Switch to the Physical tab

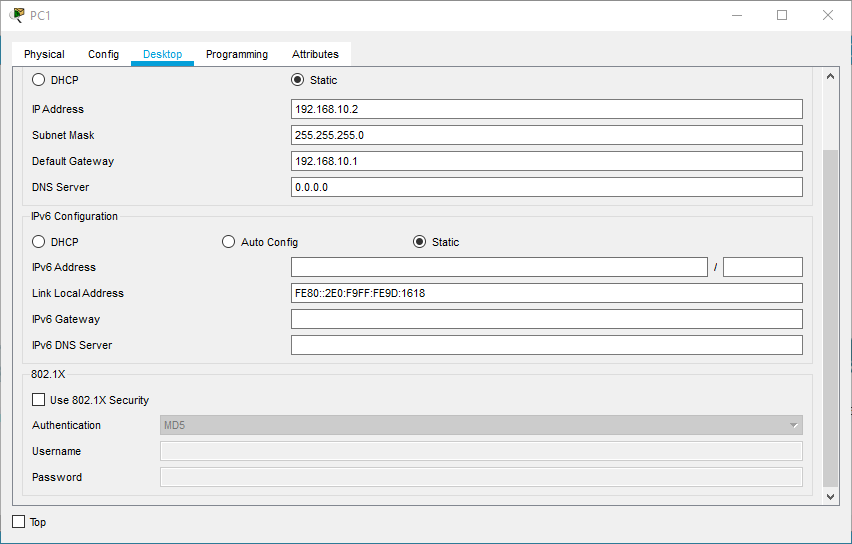tap(44, 54)
